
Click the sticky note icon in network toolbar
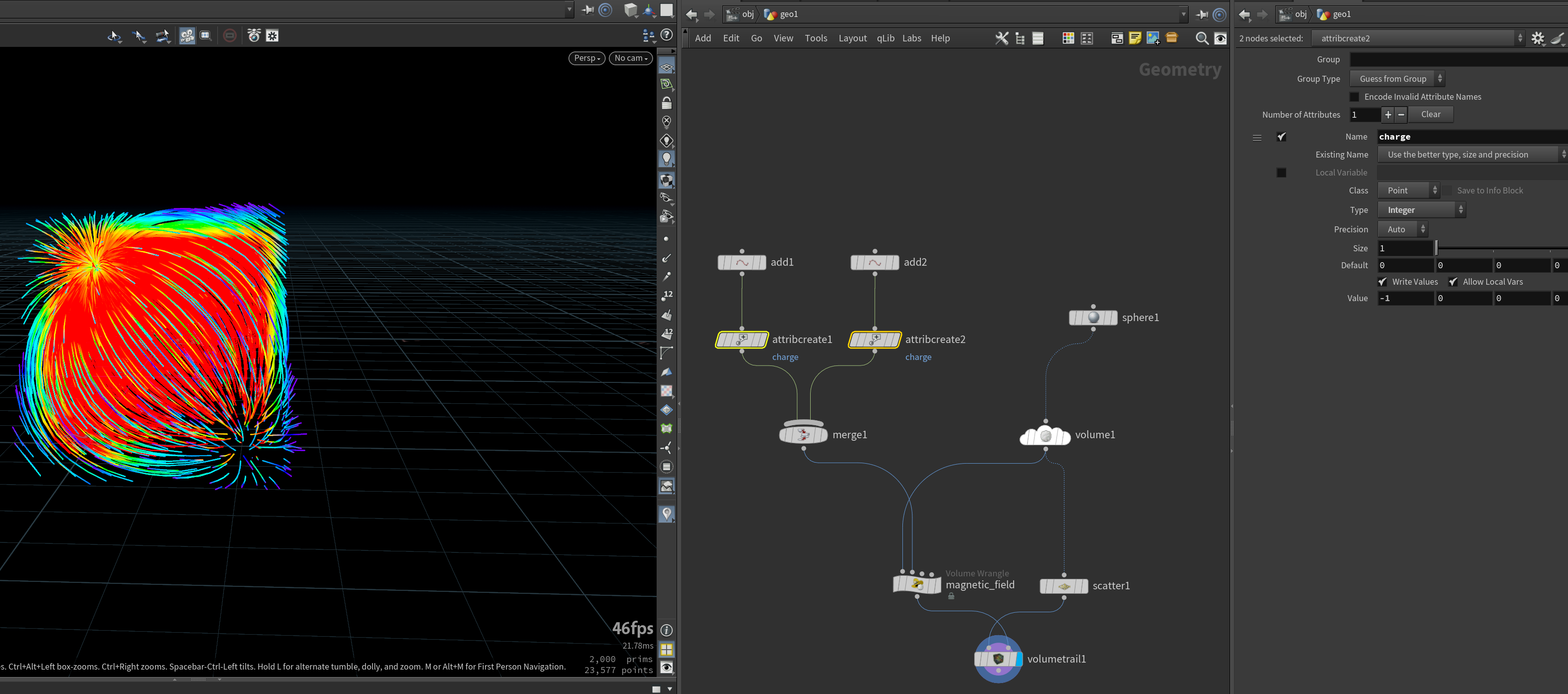click(x=1135, y=38)
